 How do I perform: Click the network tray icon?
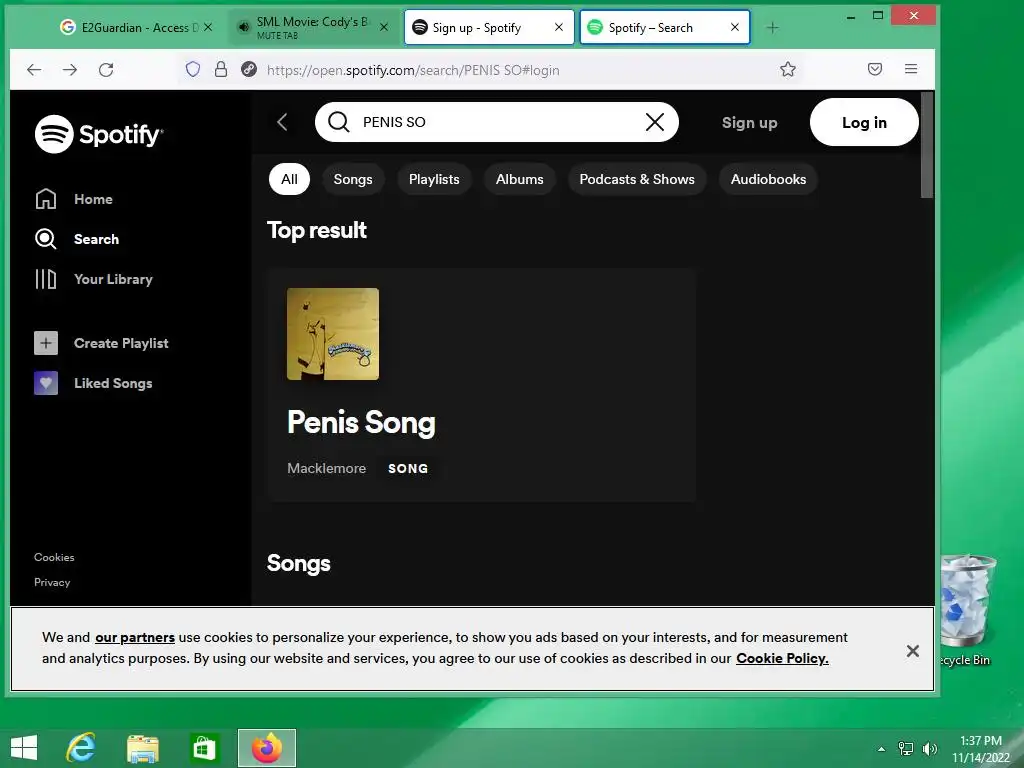tap(905, 748)
